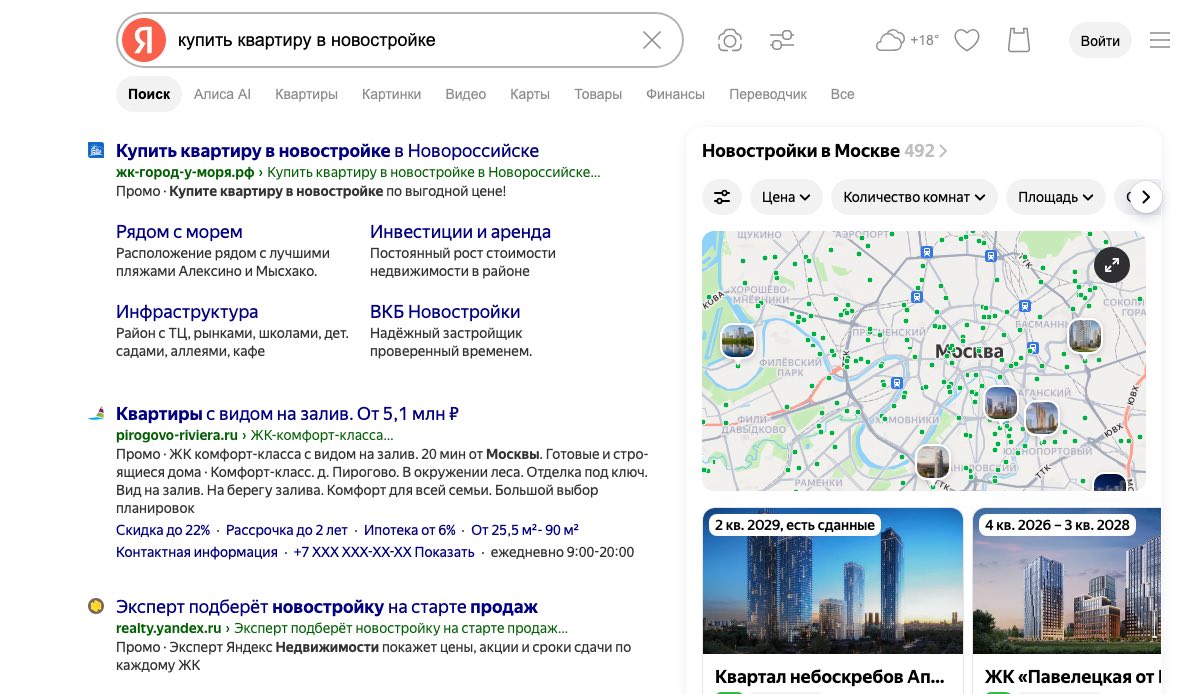
Task: Switch to Картинки tab
Action: point(391,94)
